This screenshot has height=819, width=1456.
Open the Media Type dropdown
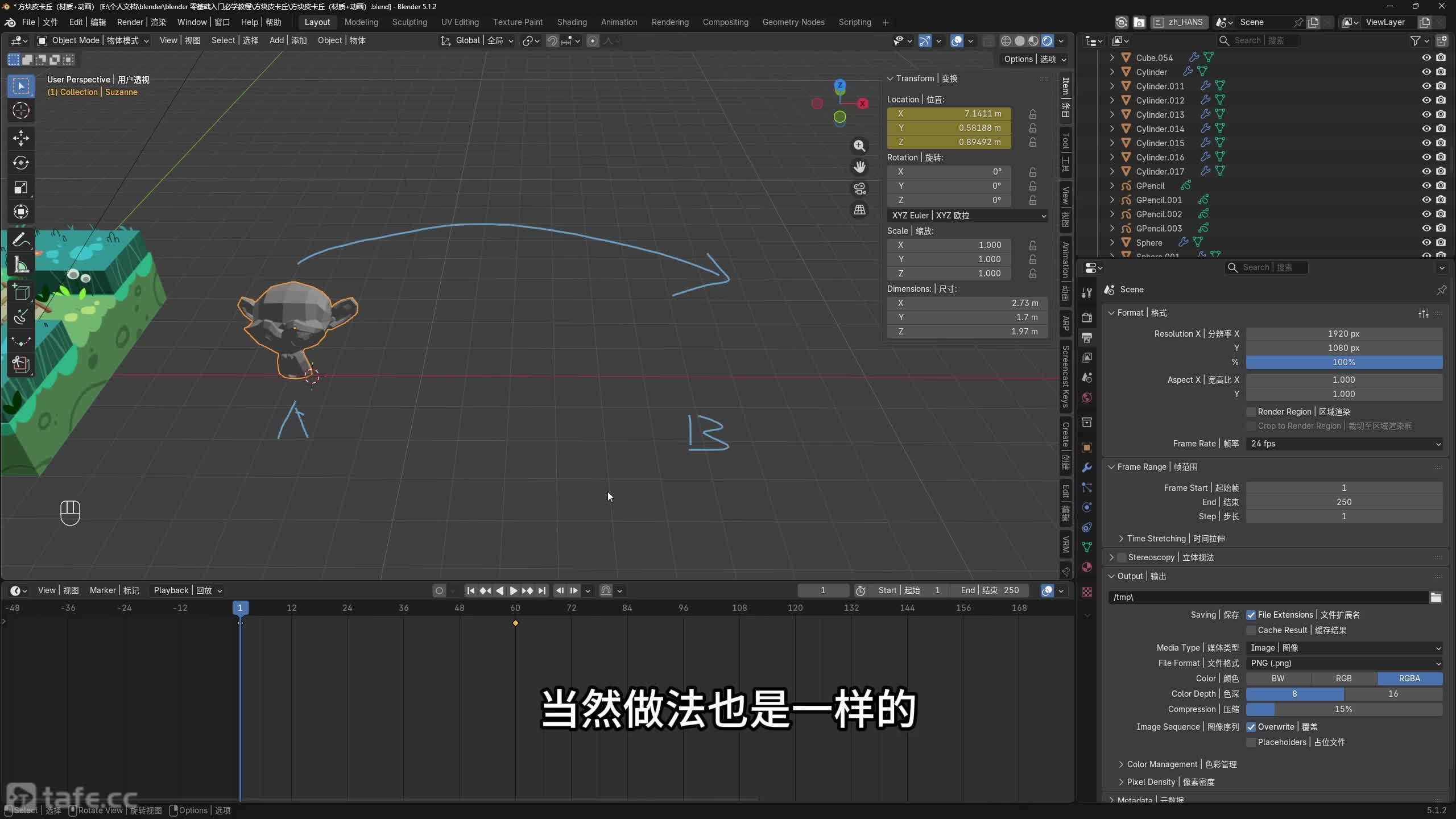pyautogui.click(x=1344, y=648)
